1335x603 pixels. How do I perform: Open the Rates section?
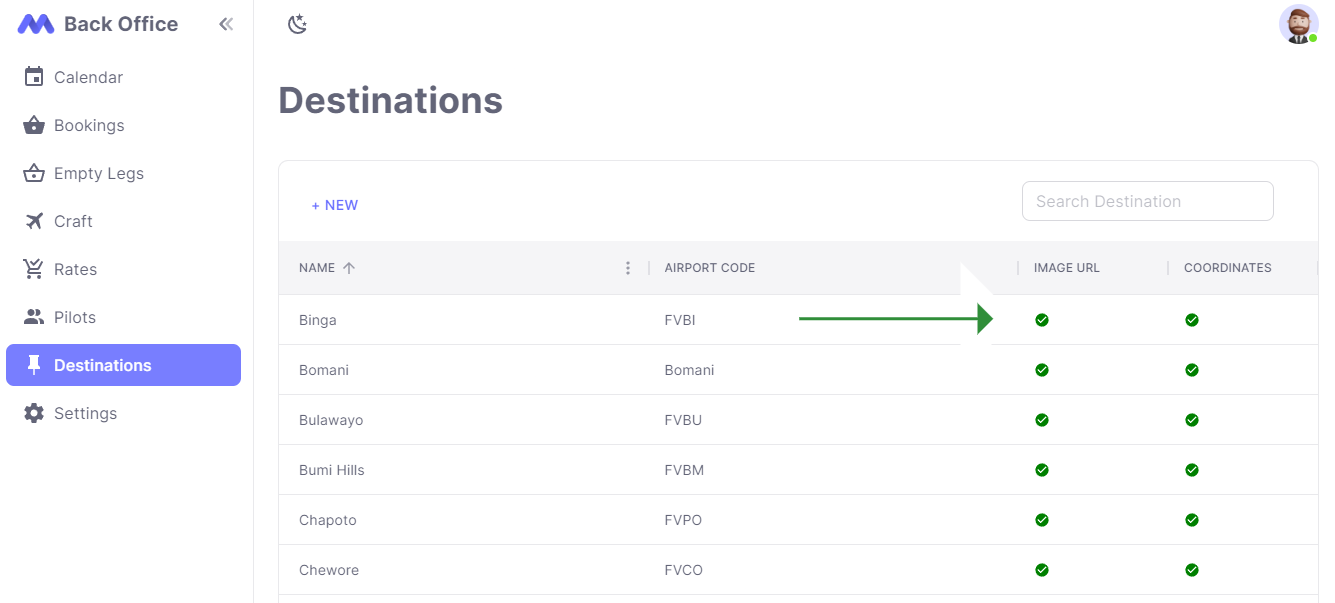pos(75,269)
